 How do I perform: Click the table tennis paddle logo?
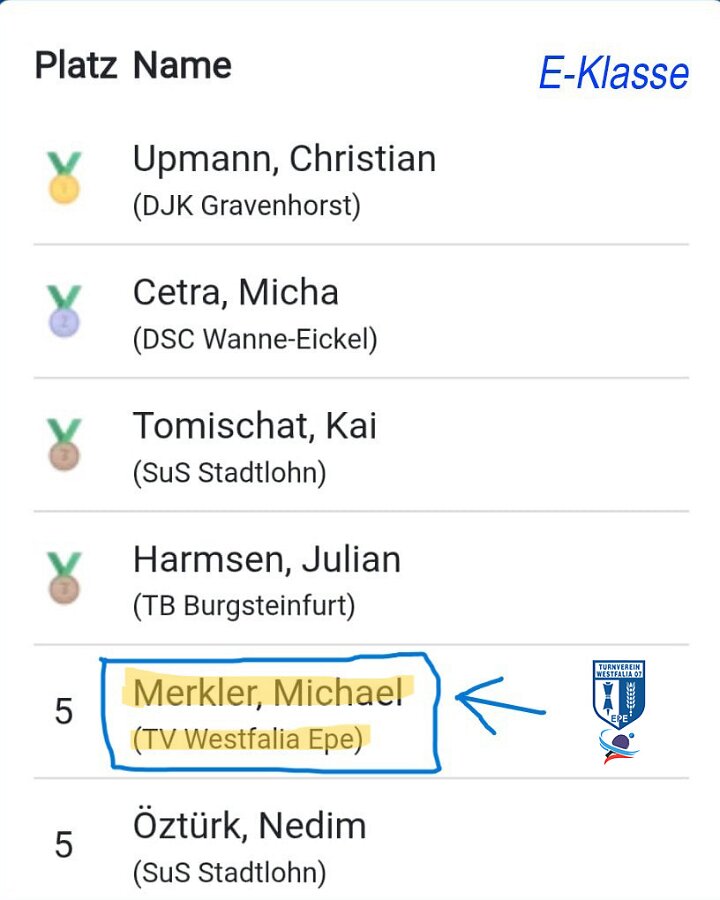click(619, 747)
